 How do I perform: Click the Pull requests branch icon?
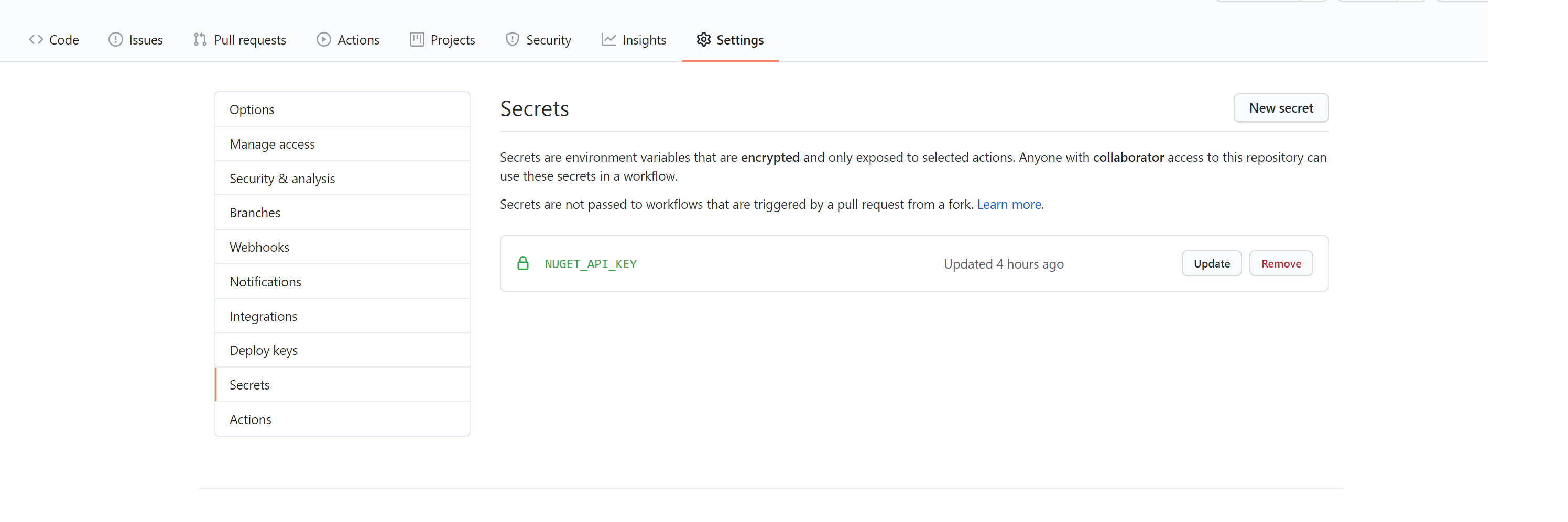click(x=200, y=40)
